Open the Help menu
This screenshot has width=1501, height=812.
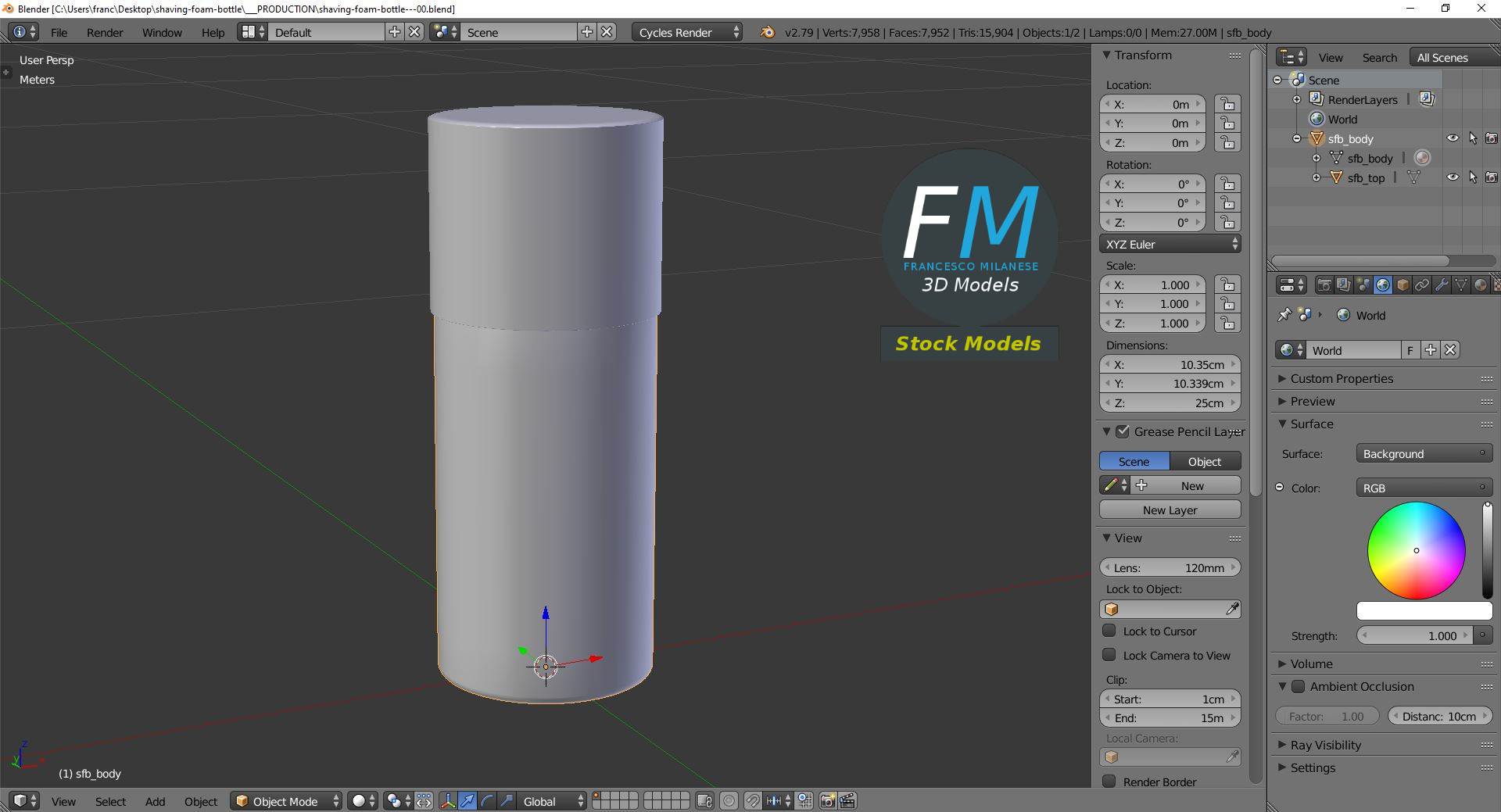coord(213,32)
